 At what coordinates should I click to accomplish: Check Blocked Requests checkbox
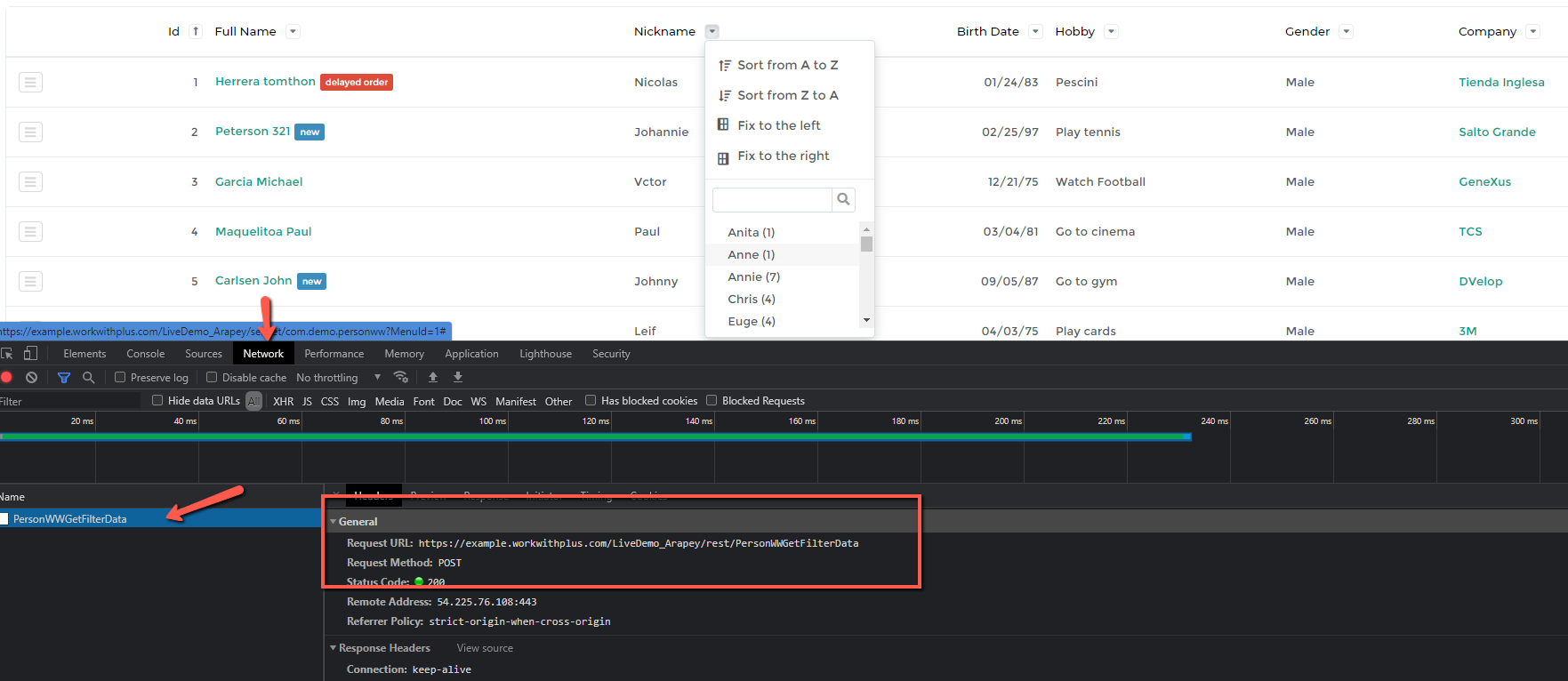click(x=712, y=400)
